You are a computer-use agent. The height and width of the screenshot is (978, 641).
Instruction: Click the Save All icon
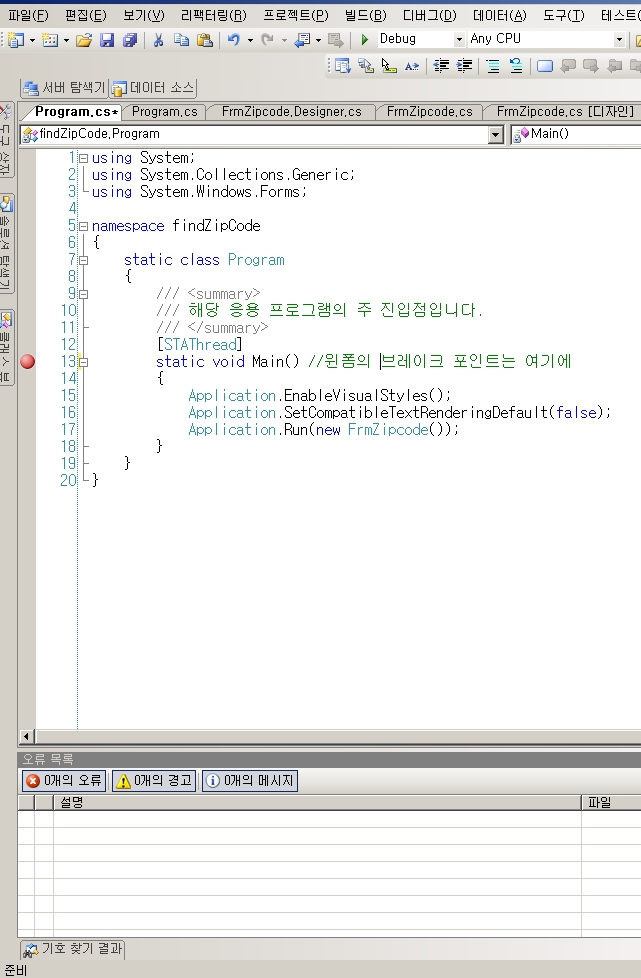tap(130, 40)
